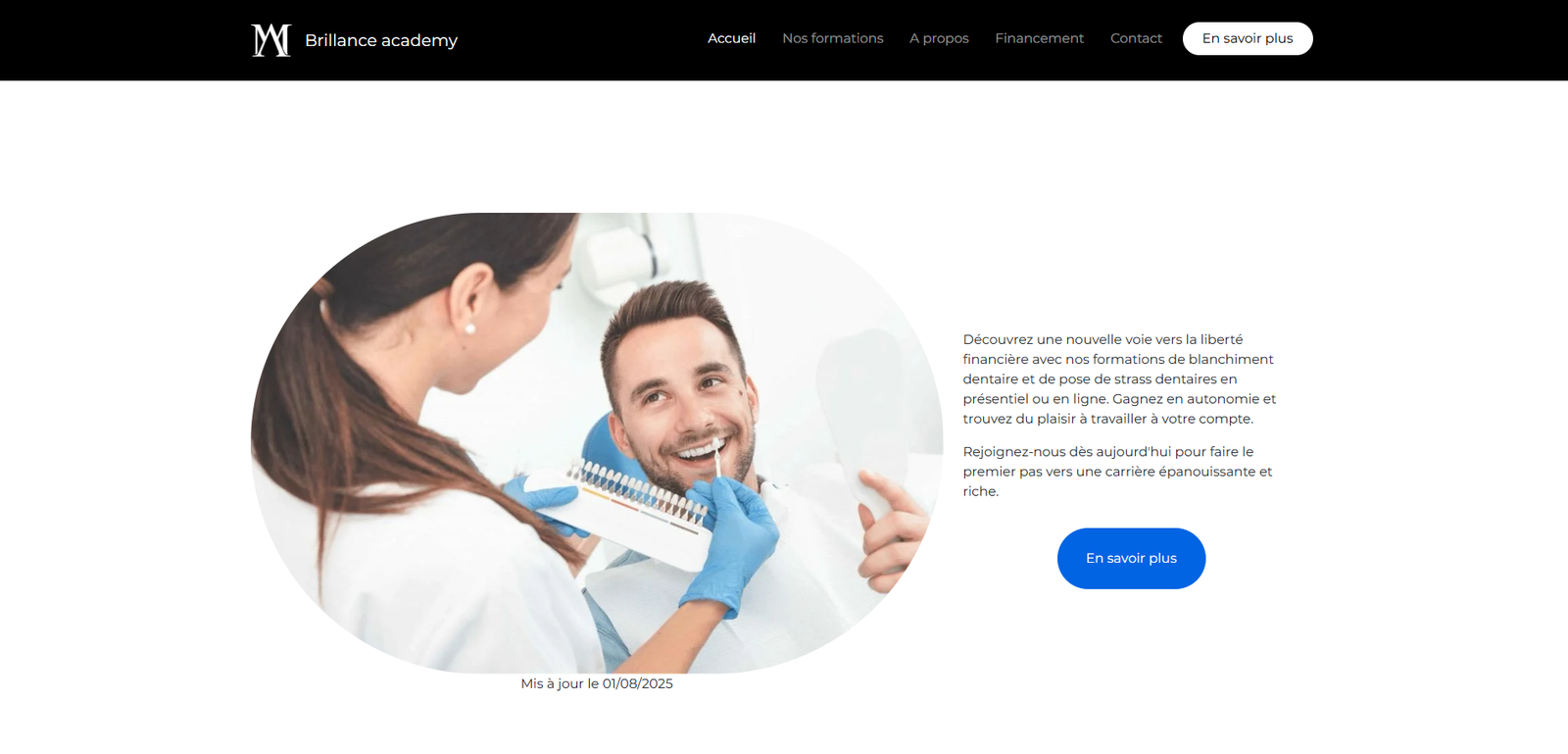Screen dimensions: 1568x754
Task: Click the dentist's pearl earring in photo
Action: [x=469, y=329]
